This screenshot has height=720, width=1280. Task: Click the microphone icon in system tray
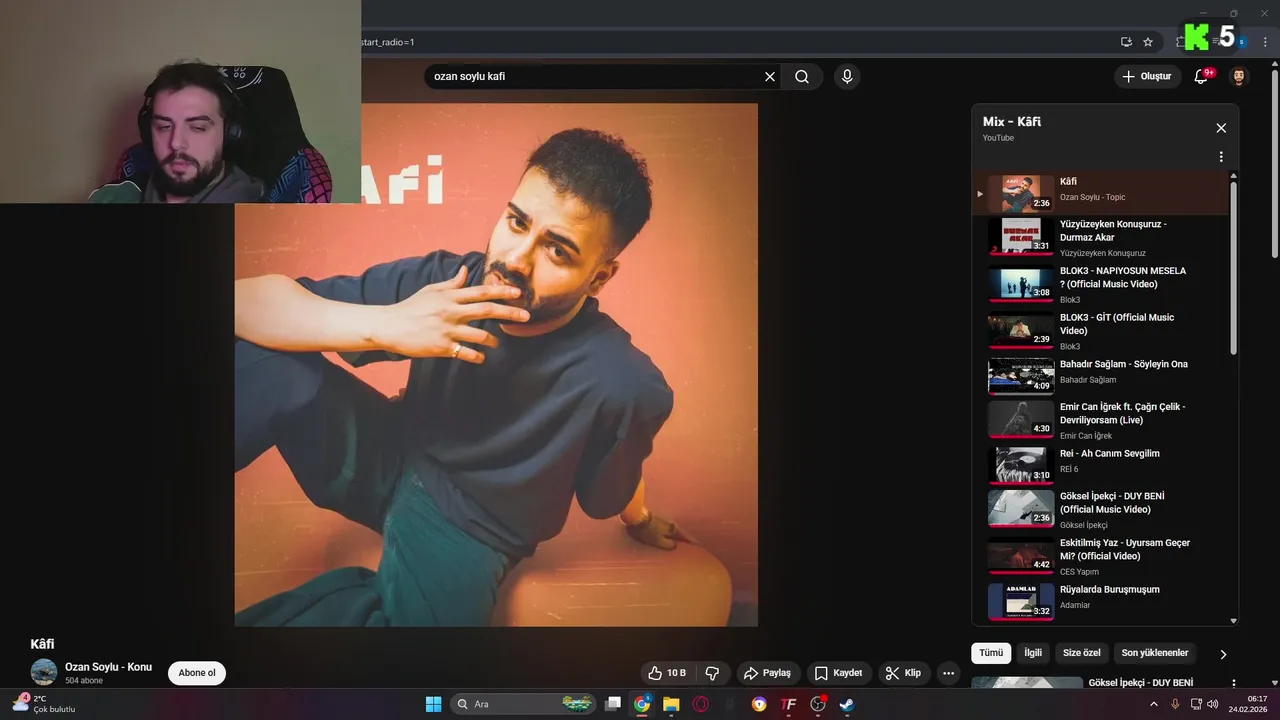pyautogui.click(x=1175, y=704)
